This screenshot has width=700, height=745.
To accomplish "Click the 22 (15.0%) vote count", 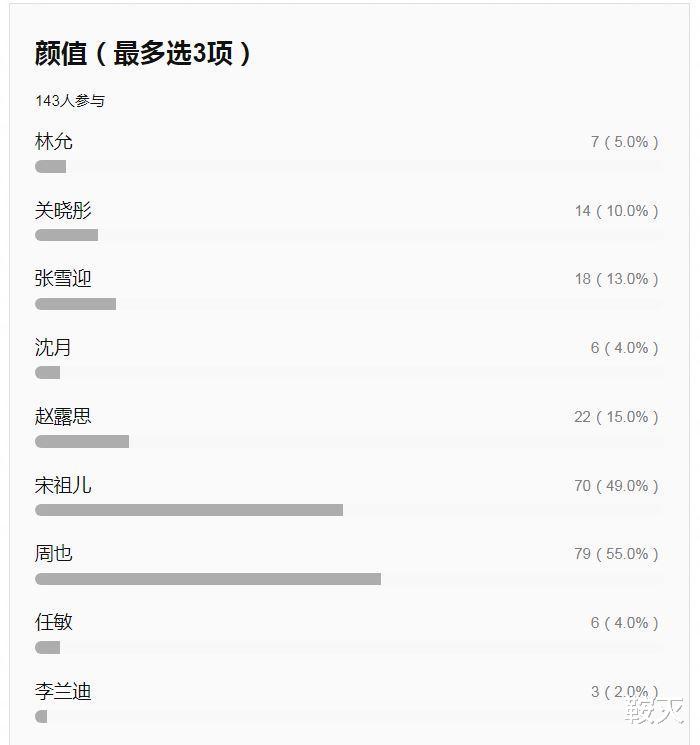I will coord(616,417).
